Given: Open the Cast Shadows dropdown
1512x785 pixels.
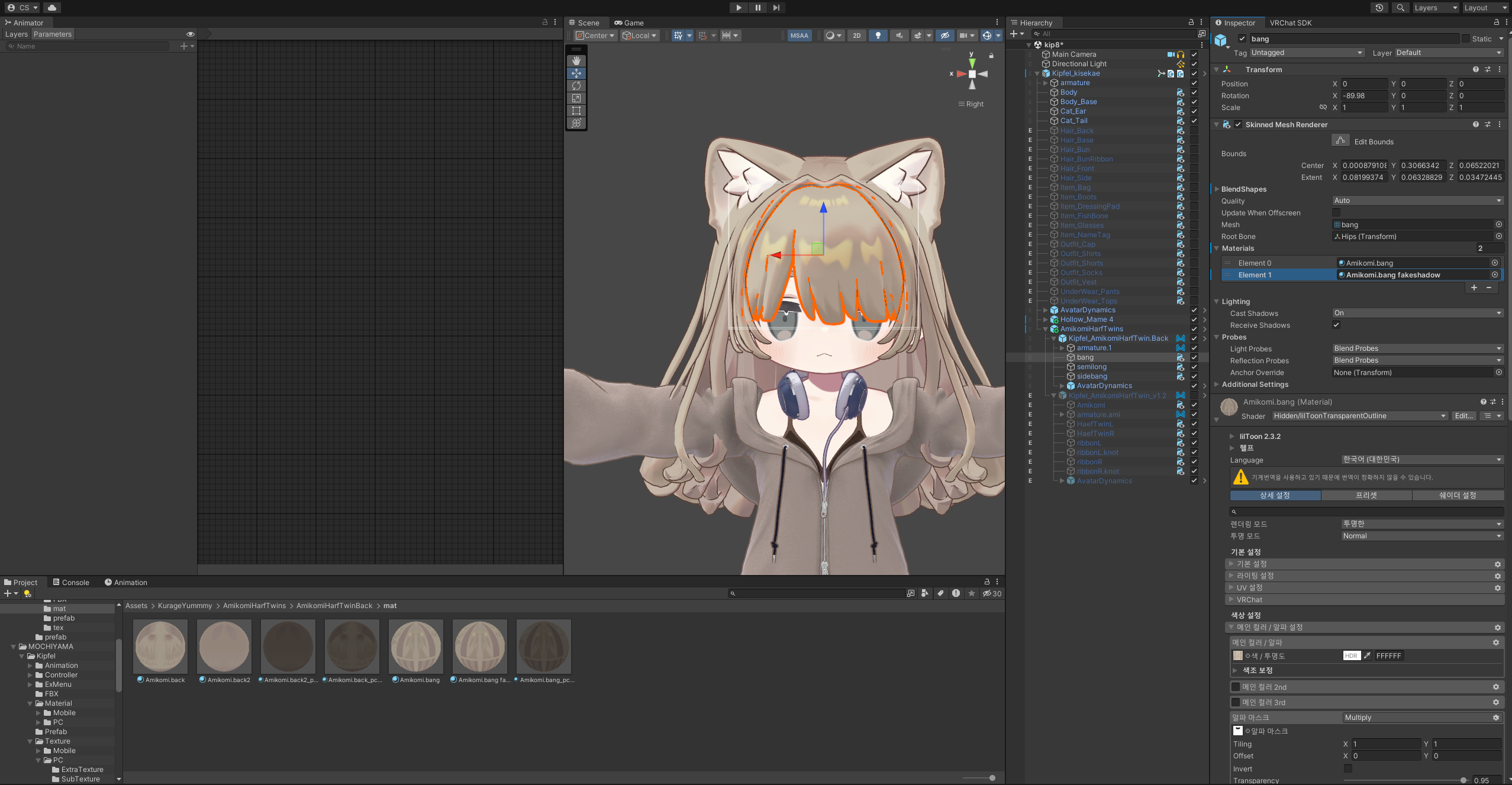Looking at the screenshot, I should click(x=1417, y=313).
